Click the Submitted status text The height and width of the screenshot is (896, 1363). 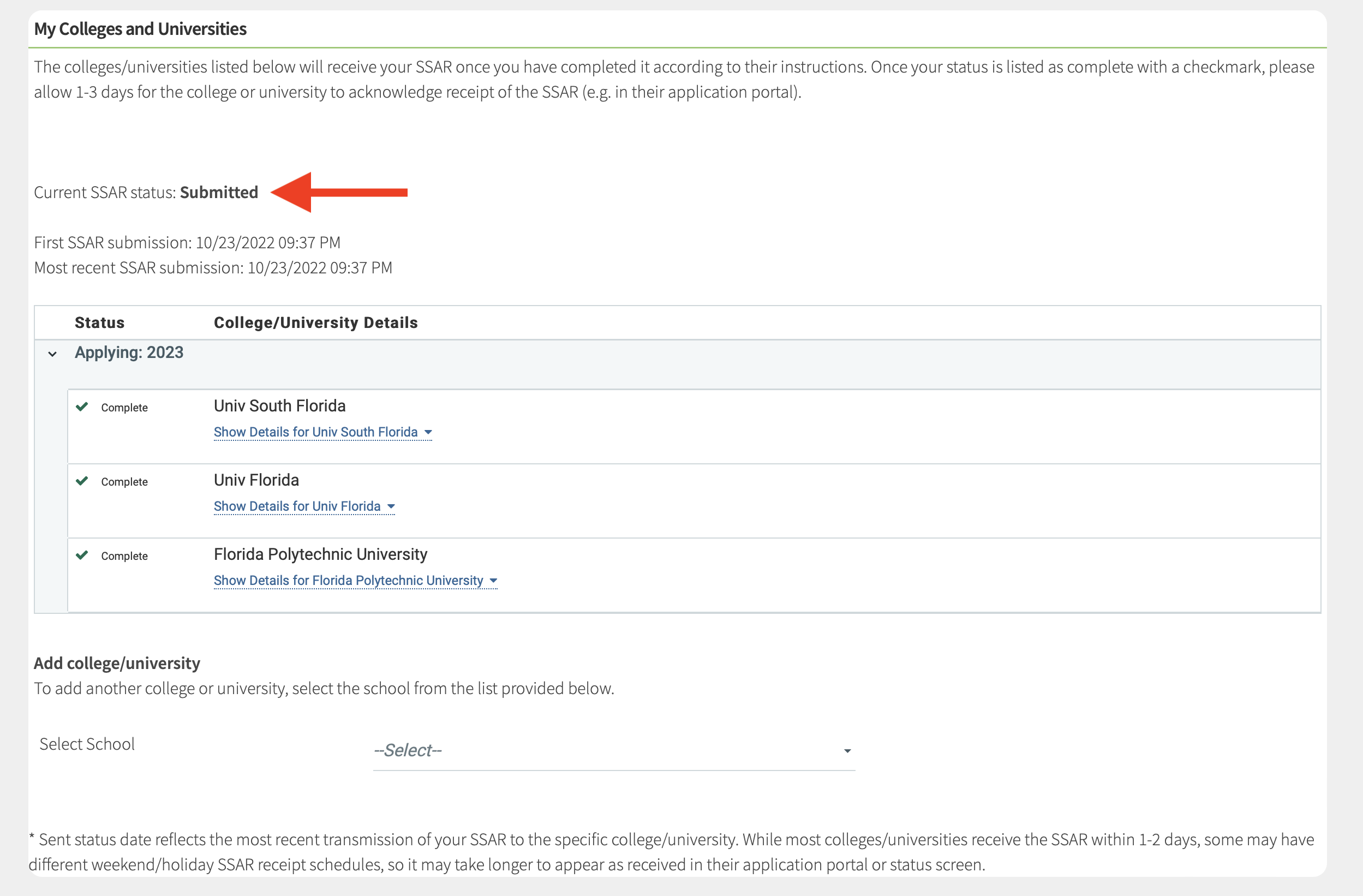(x=219, y=193)
